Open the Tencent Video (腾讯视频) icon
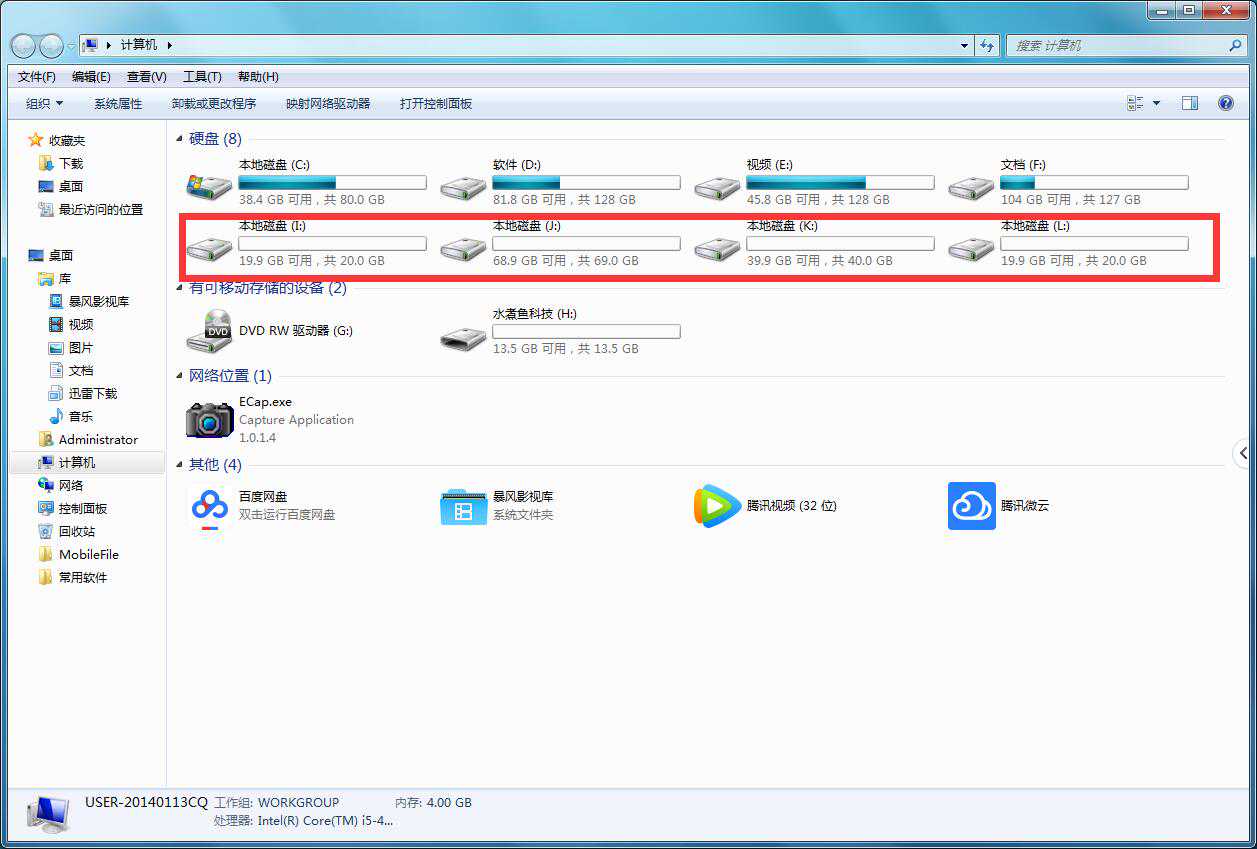1257x849 pixels. (x=717, y=506)
